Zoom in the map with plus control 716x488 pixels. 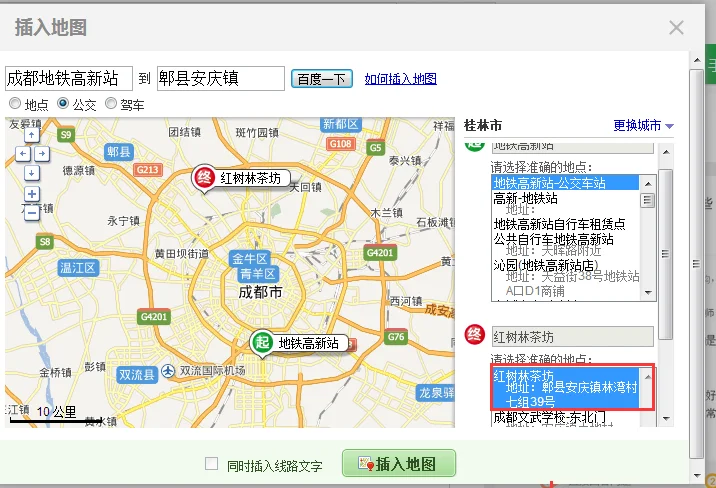coord(32,194)
